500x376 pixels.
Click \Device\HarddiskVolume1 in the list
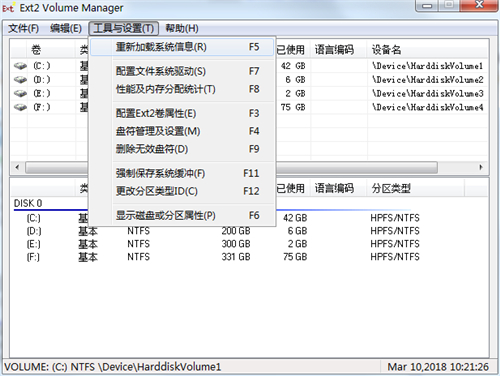tap(427, 66)
